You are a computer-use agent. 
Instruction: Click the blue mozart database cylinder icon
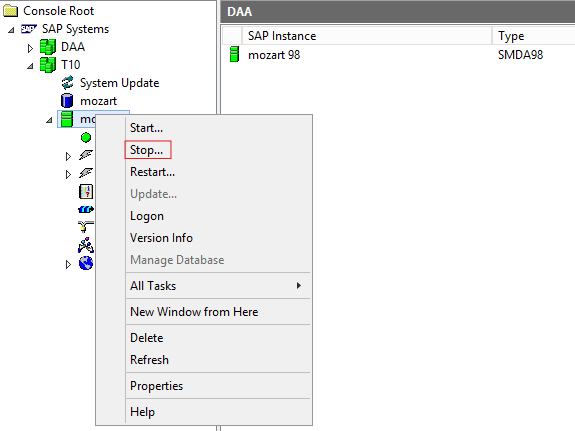point(67,101)
